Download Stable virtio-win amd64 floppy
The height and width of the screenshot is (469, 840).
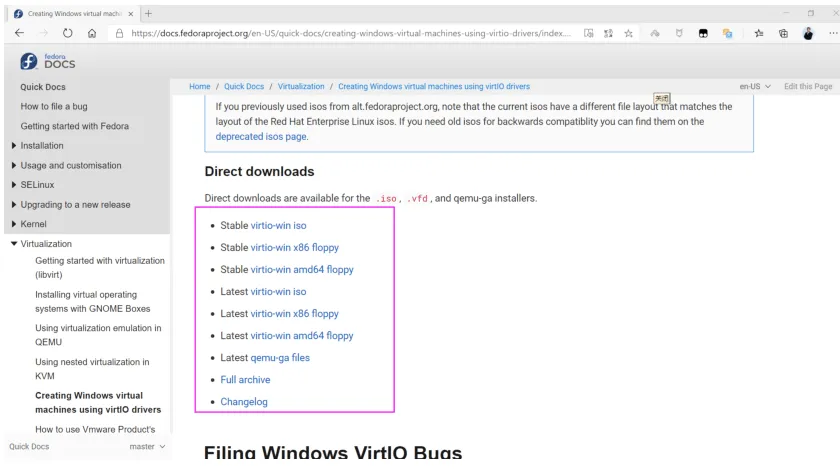[x=302, y=270]
